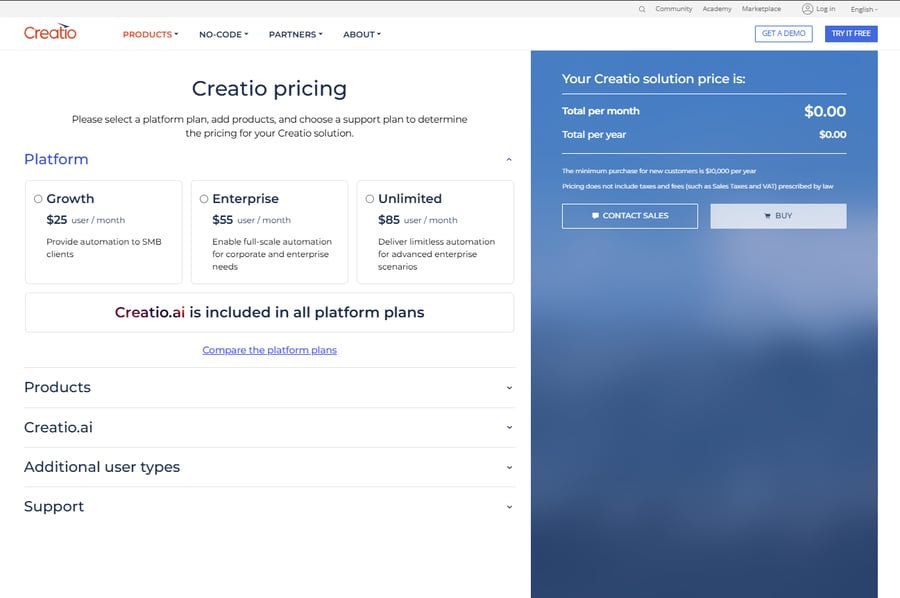Image resolution: width=900 pixels, height=598 pixels.
Task: Select the Enterprise plan radio button
Action: pos(204,199)
